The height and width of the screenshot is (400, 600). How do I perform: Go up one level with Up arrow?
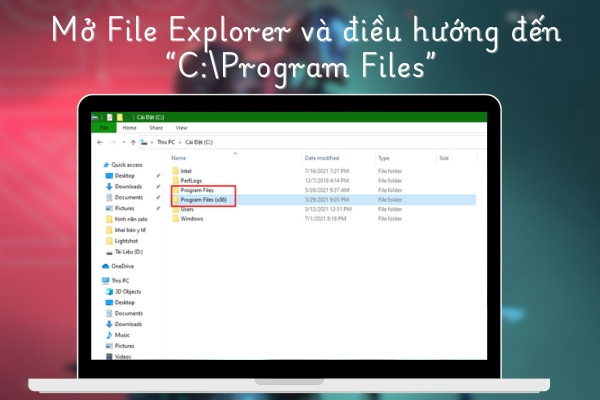pyautogui.click(x=133, y=142)
